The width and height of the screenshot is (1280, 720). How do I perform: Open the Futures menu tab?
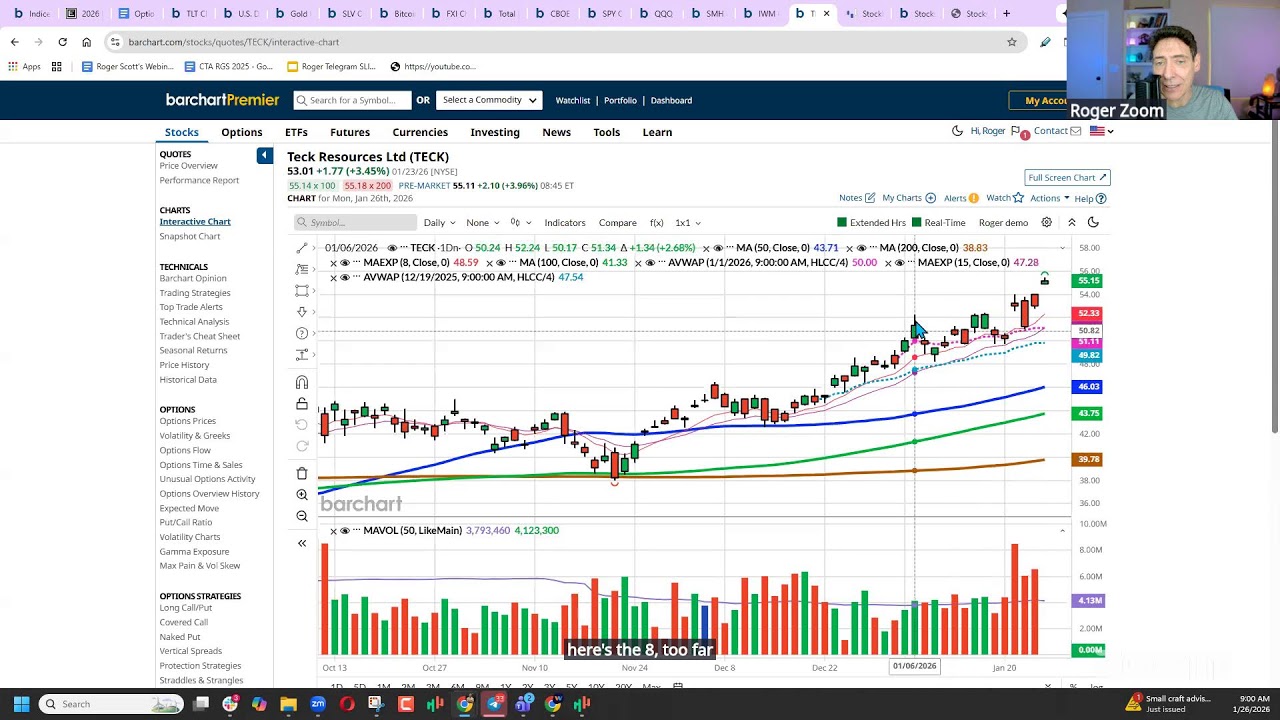click(350, 132)
